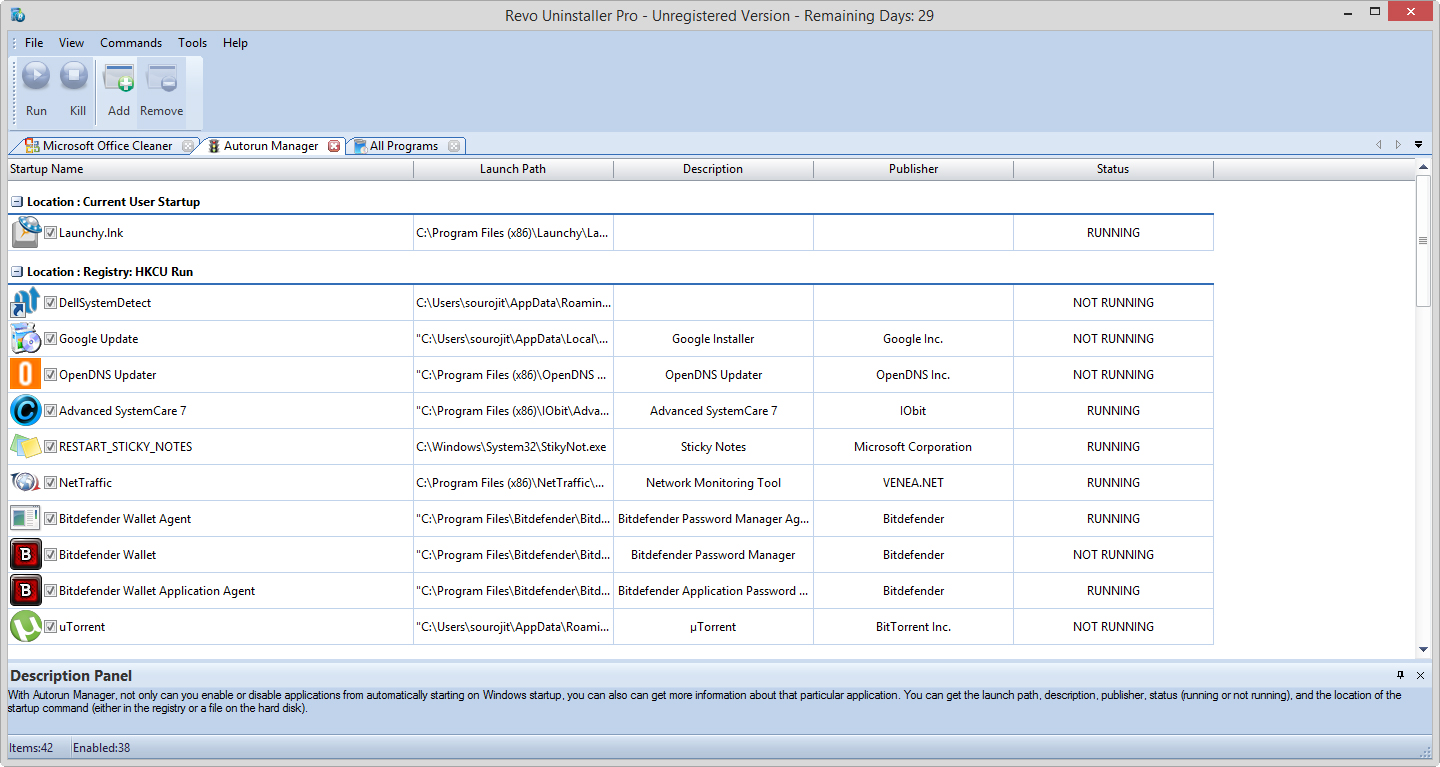Screen dimensions: 1440x767
Task: Pin the Description Panel
Action: 1400,675
